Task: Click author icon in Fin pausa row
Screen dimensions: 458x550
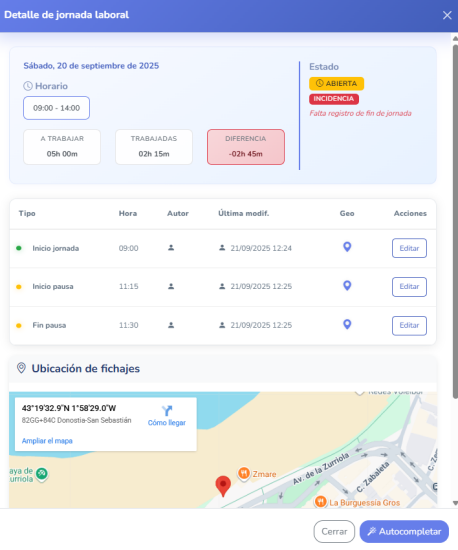Action: point(171,325)
